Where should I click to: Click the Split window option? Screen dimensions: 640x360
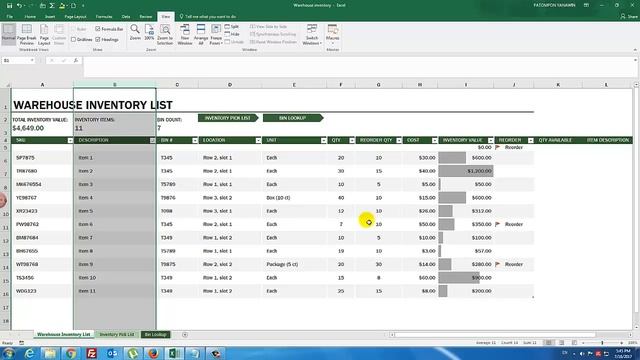(232, 27)
